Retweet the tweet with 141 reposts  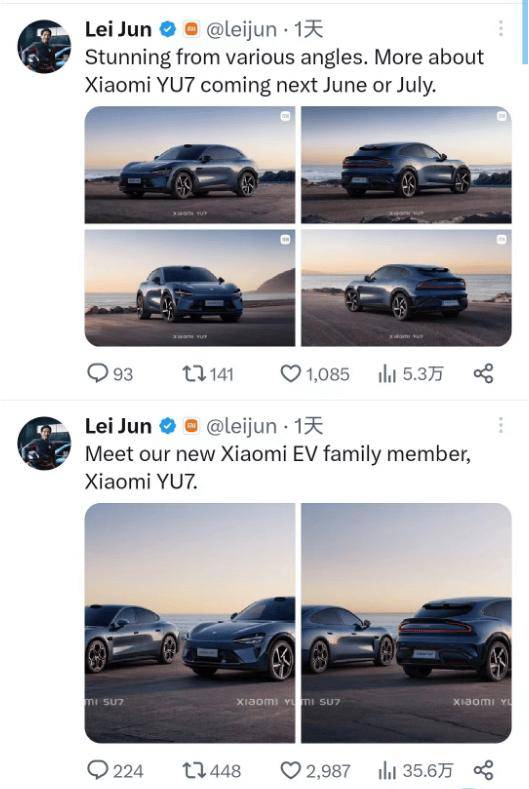(207, 374)
